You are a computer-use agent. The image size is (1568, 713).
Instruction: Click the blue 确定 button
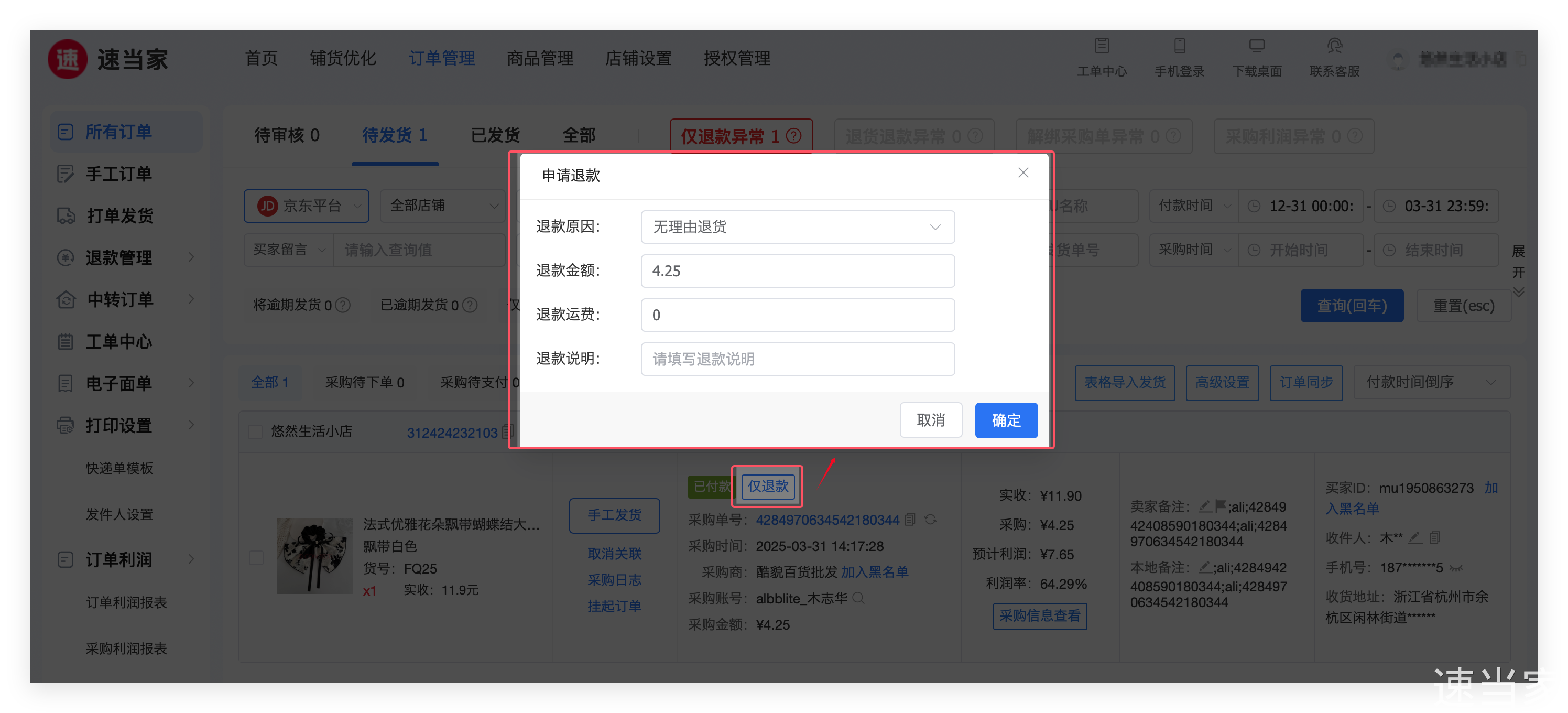(x=1006, y=420)
